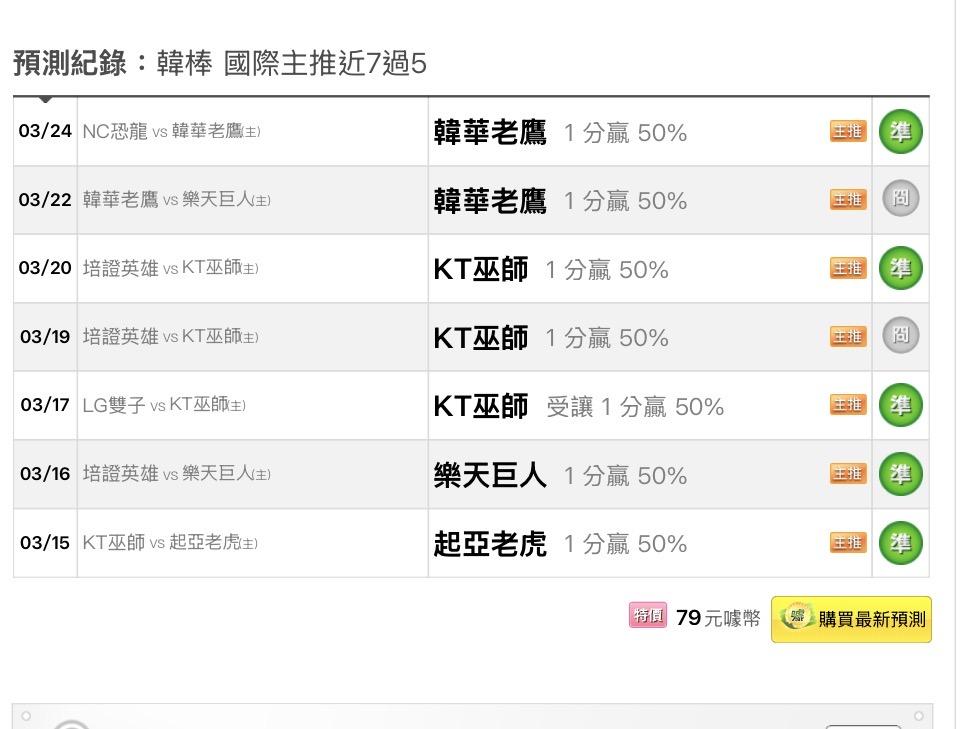This screenshot has height=729, width=968.
Task: Open the NC恐龍 vs 韓華老鷹 match
Action: pyautogui.click(x=171, y=131)
